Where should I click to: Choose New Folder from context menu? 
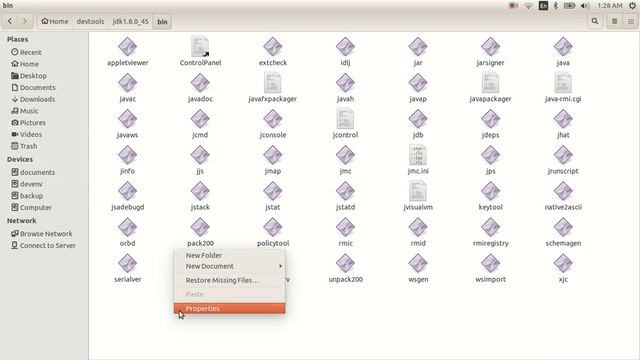point(229,255)
